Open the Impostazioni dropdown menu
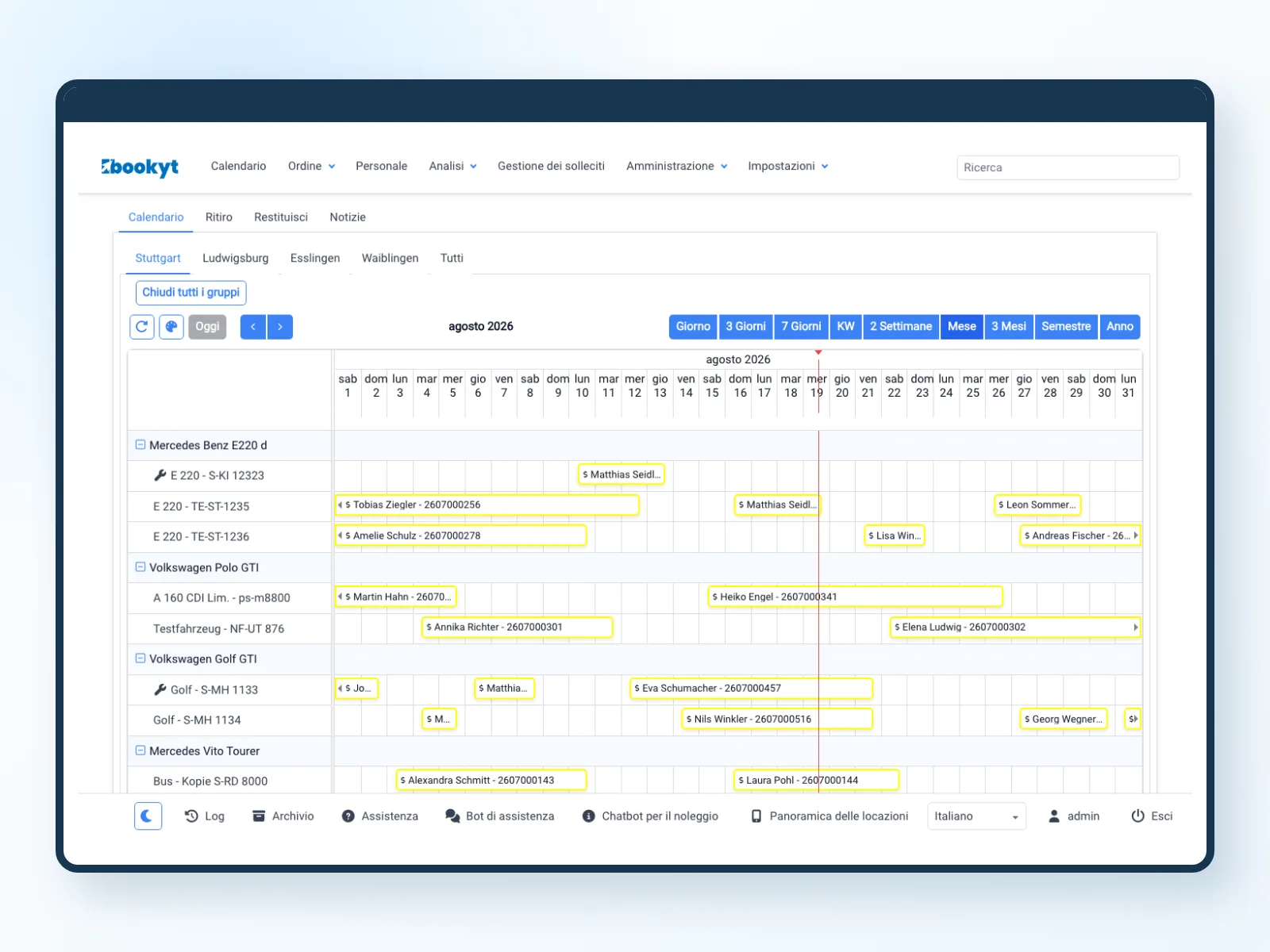 [787, 166]
